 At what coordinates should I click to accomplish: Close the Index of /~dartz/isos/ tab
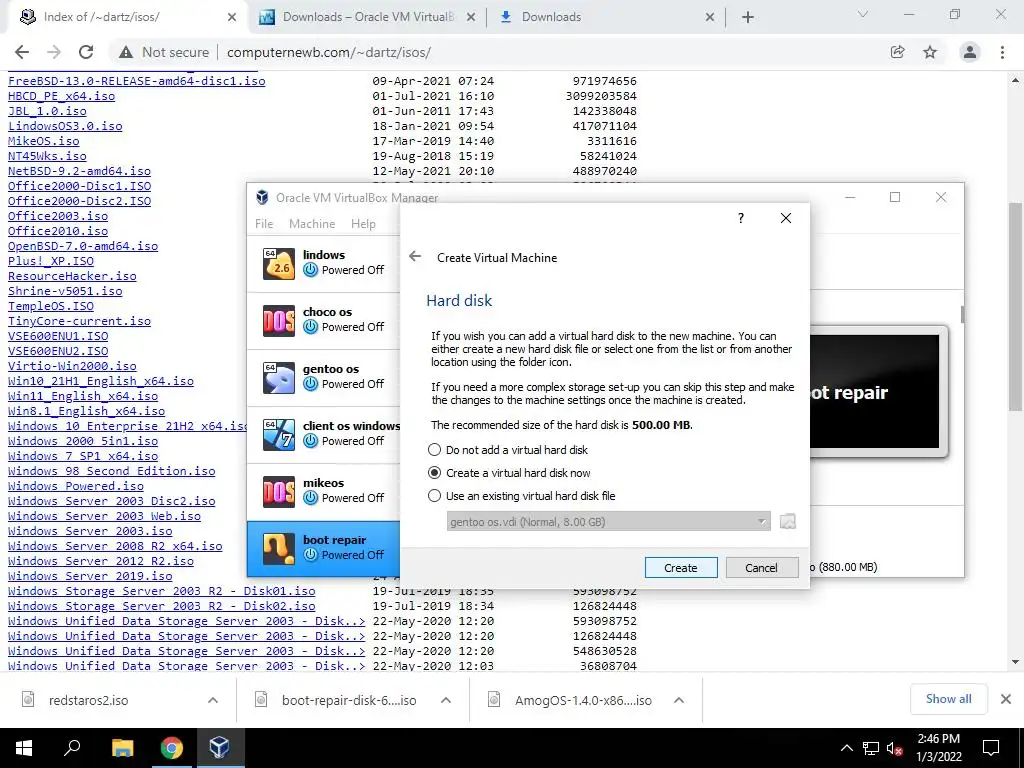(x=232, y=17)
